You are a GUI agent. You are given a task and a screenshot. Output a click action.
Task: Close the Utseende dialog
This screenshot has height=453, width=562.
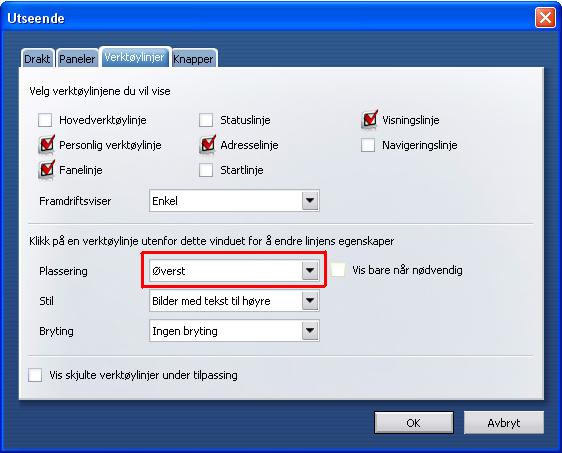tap(545, 17)
